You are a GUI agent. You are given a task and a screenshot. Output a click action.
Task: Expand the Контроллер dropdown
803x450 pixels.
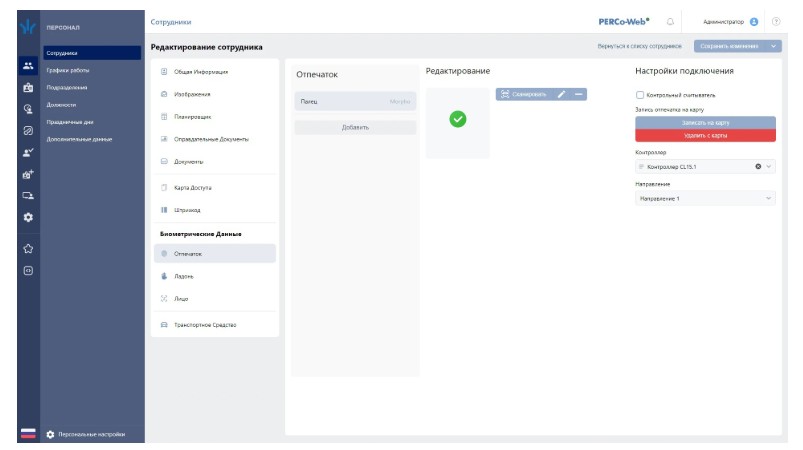point(769,166)
